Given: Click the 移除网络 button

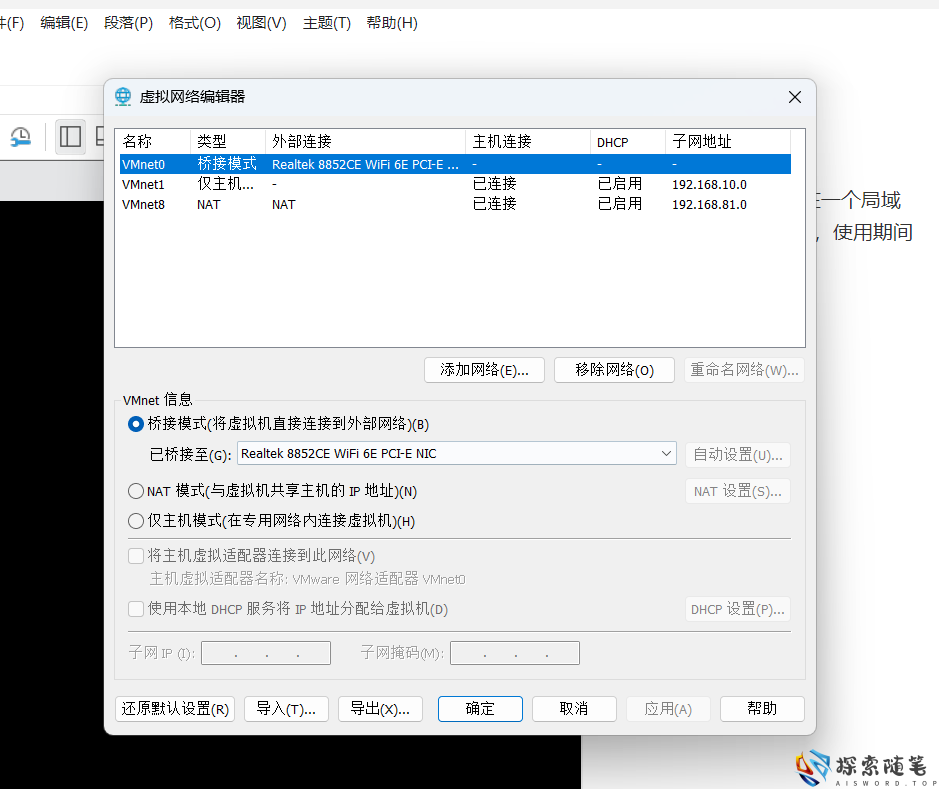Looking at the screenshot, I should click(x=614, y=369).
